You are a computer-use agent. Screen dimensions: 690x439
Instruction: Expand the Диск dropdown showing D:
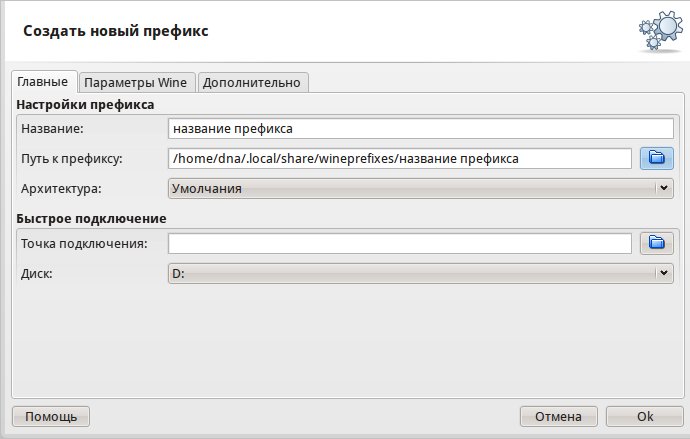[420, 272]
